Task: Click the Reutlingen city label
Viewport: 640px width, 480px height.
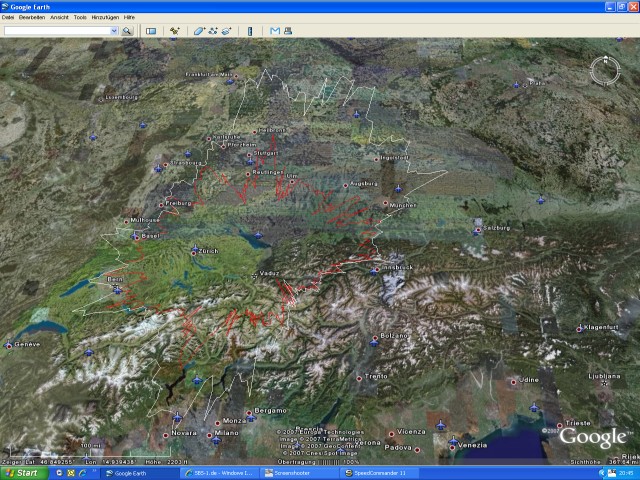Action: point(267,172)
